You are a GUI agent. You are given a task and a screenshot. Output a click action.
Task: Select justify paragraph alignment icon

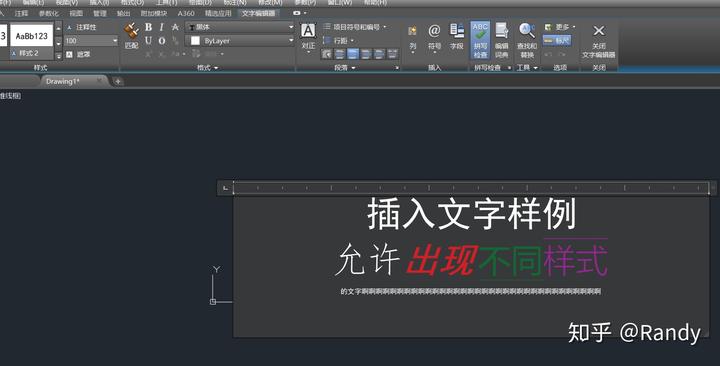[379, 54]
